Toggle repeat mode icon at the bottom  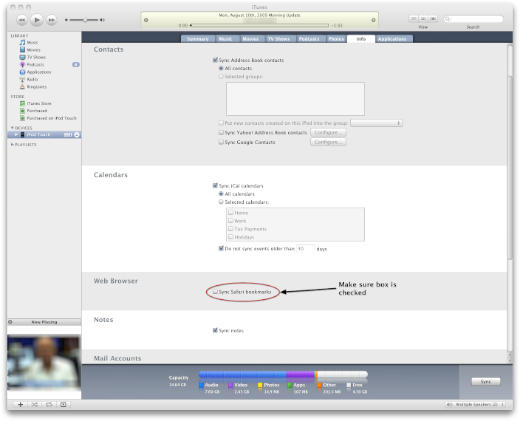49,404
